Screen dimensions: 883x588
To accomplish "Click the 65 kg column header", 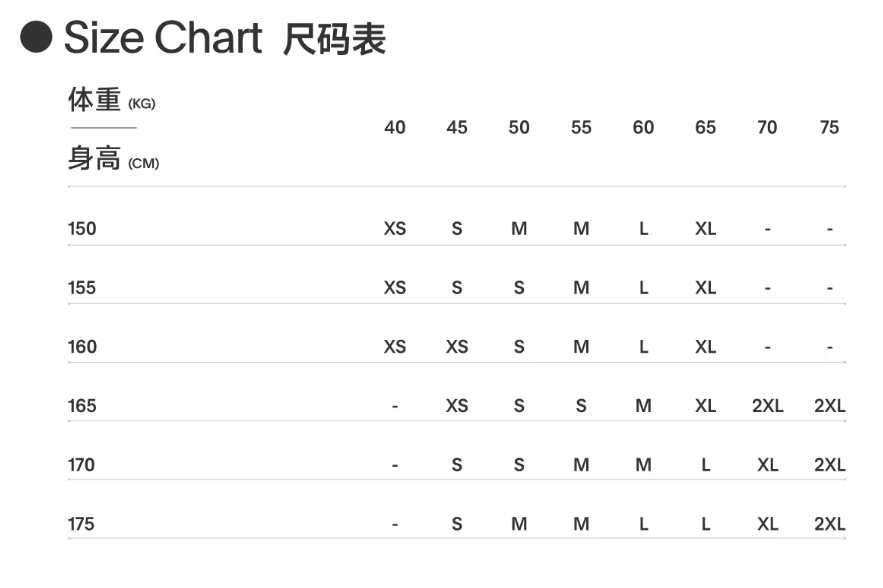I will [705, 128].
